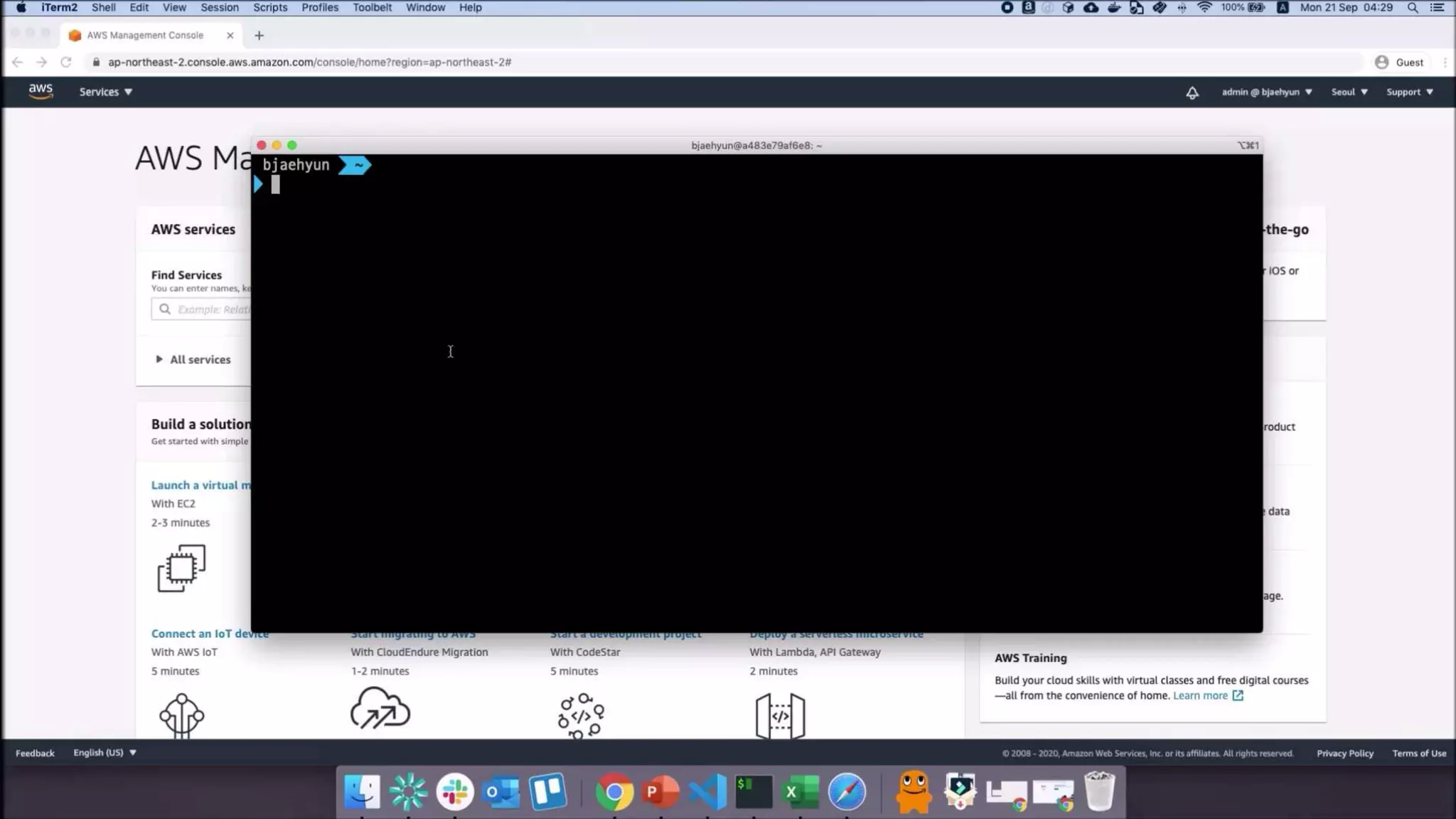The image size is (1456, 819).
Task: Open Google Chrome from the dock
Action: point(614,791)
